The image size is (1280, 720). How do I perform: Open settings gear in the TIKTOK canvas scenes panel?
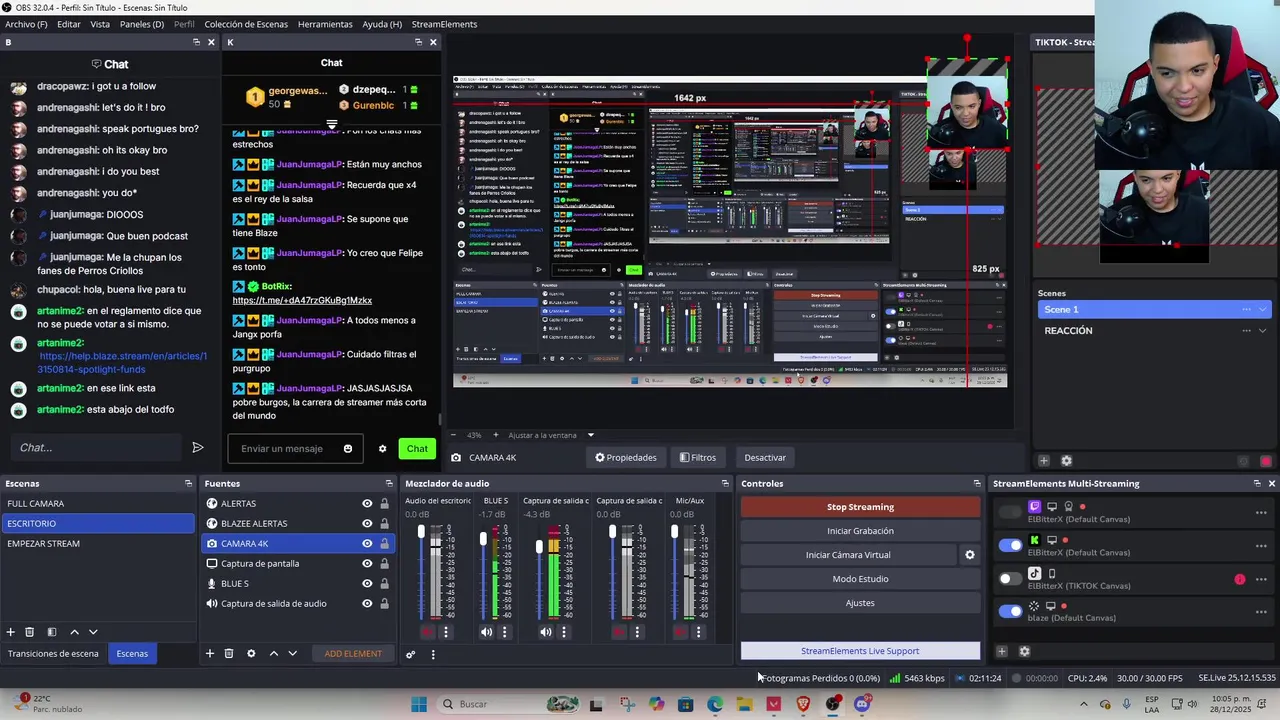coord(1066,461)
